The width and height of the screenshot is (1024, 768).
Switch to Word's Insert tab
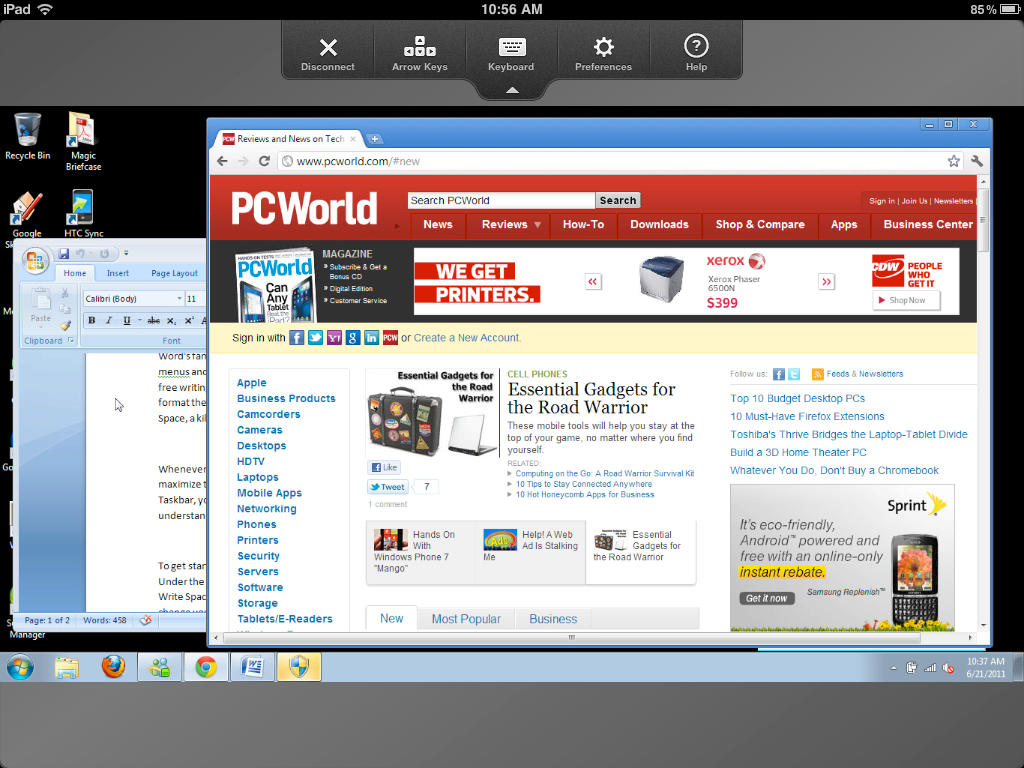click(118, 273)
